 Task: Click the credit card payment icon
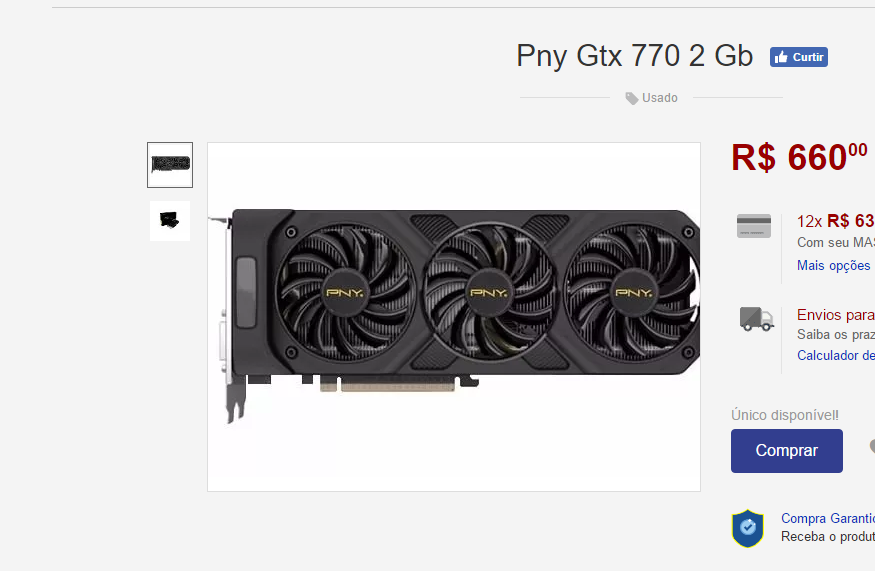coord(754,226)
